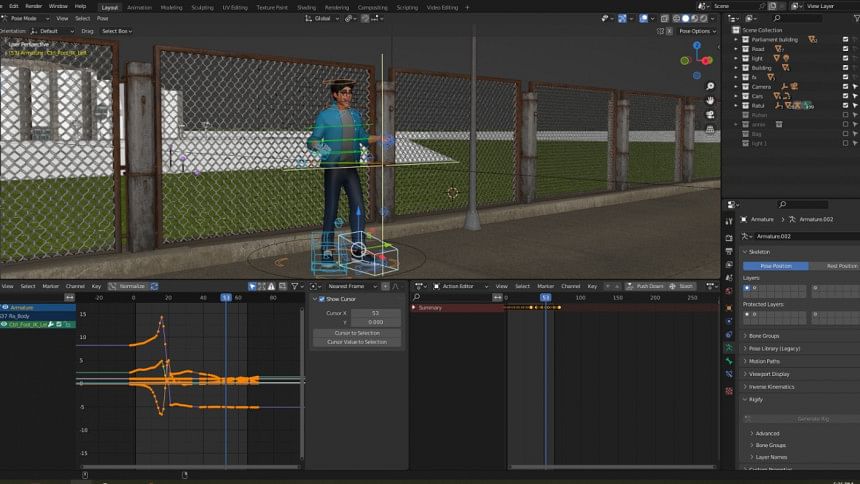Open the Object Data armature properties tab
The height and width of the screenshot is (484, 860).
point(729,345)
